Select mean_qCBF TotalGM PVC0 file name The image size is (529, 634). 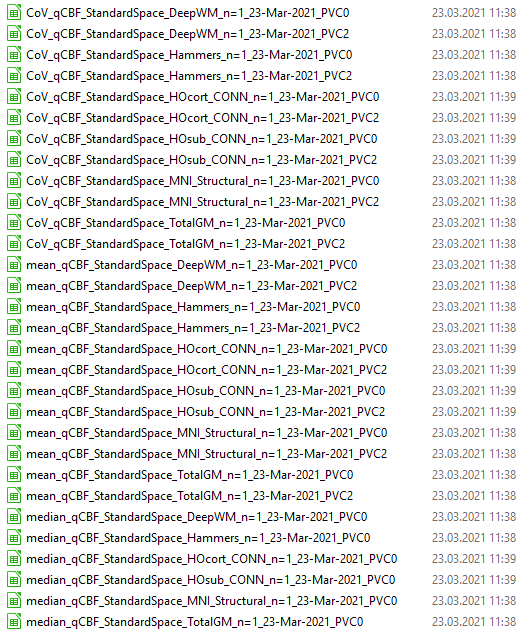[x=190, y=475]
